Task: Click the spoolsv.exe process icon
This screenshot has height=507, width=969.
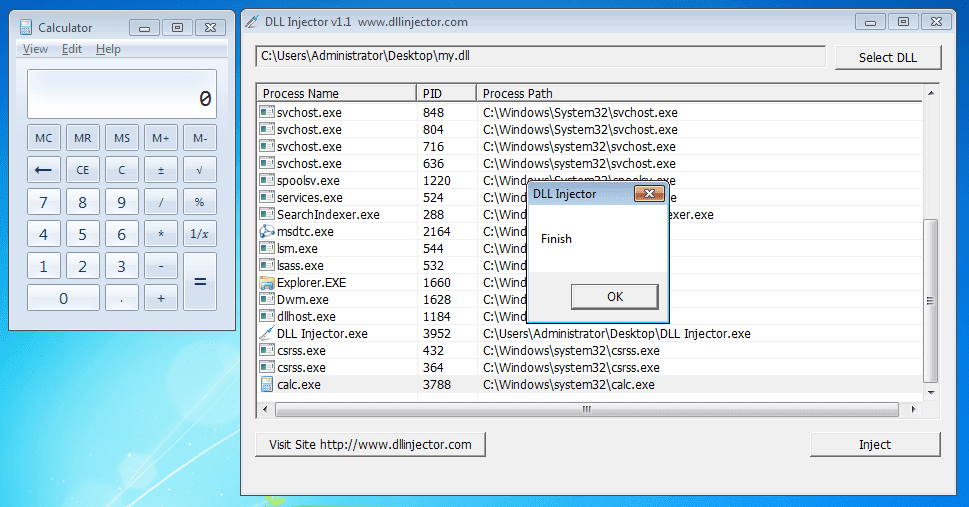Action: pyautogui.click(x=266, y=181)
